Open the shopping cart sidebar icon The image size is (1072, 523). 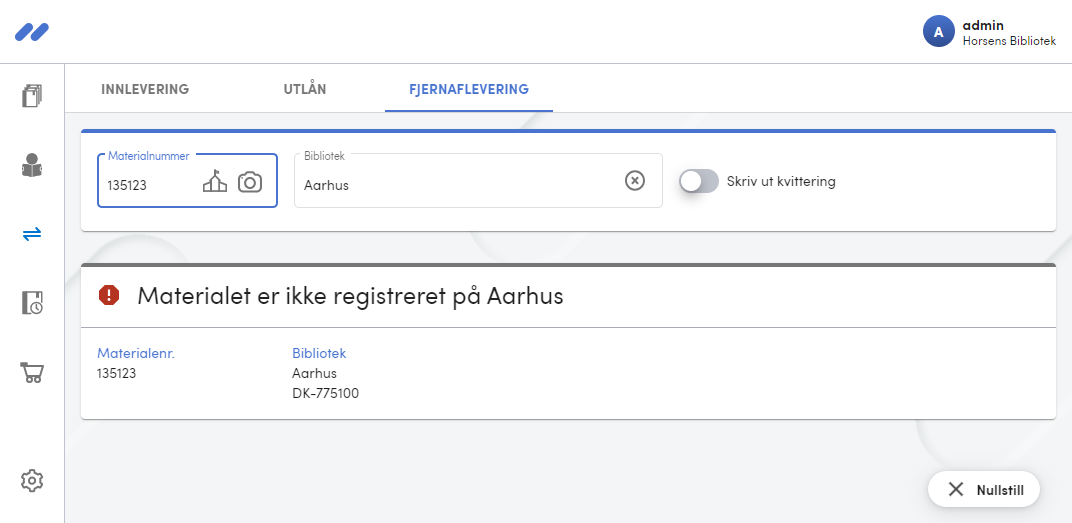click(32, 372)
